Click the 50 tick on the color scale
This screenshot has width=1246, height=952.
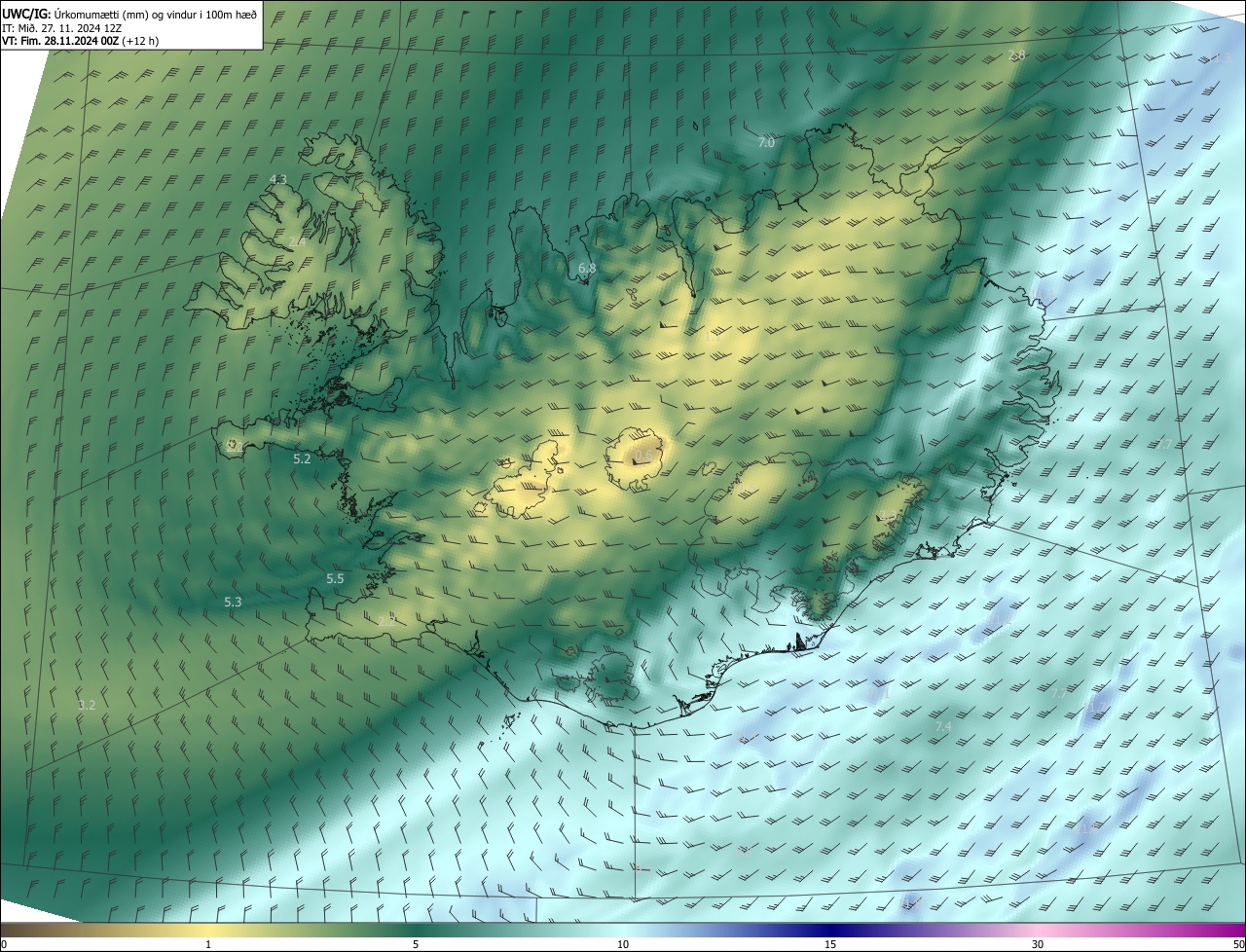tap(1237, 944)
